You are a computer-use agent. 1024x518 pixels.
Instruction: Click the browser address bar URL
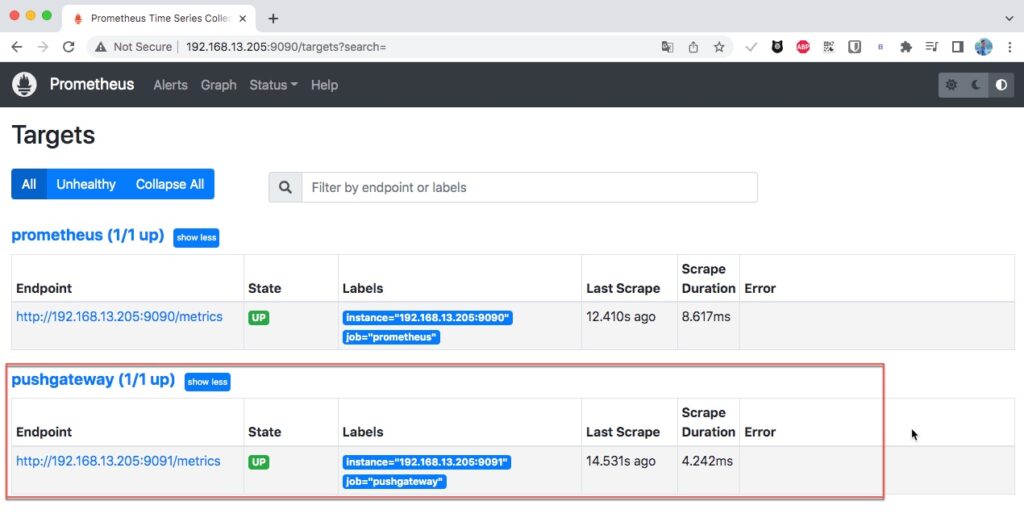pos(286,47)
